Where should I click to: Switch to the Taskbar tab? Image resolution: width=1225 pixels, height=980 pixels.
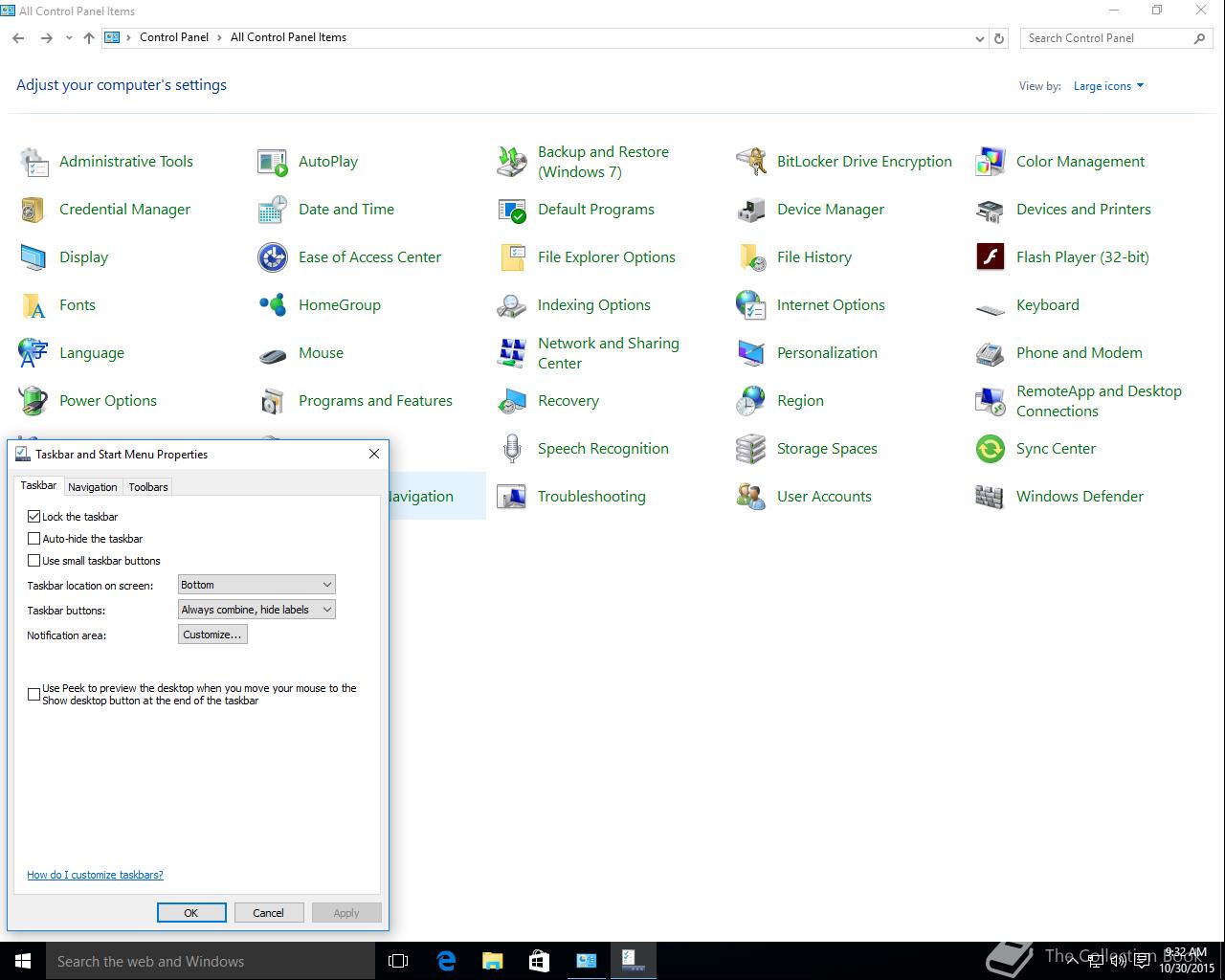(38, 485)
